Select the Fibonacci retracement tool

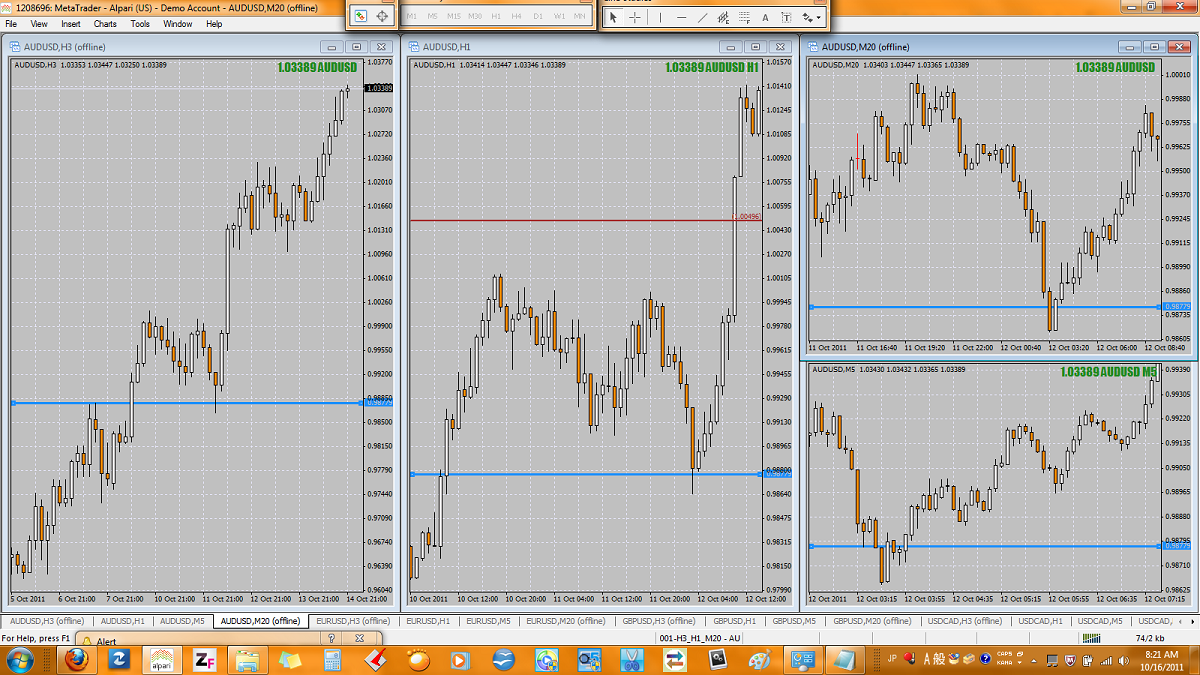point(745,17)
